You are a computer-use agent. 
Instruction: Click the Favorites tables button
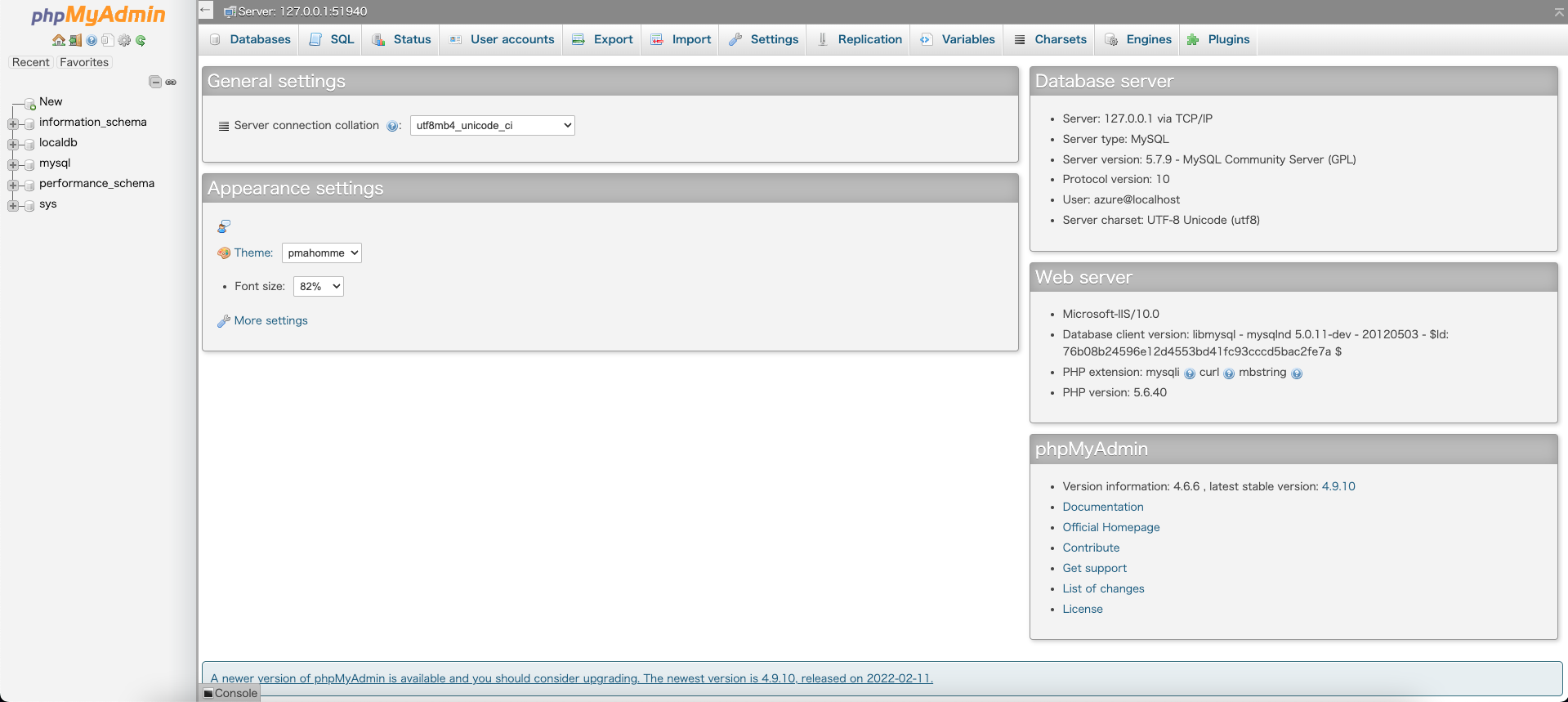(84, 62)
